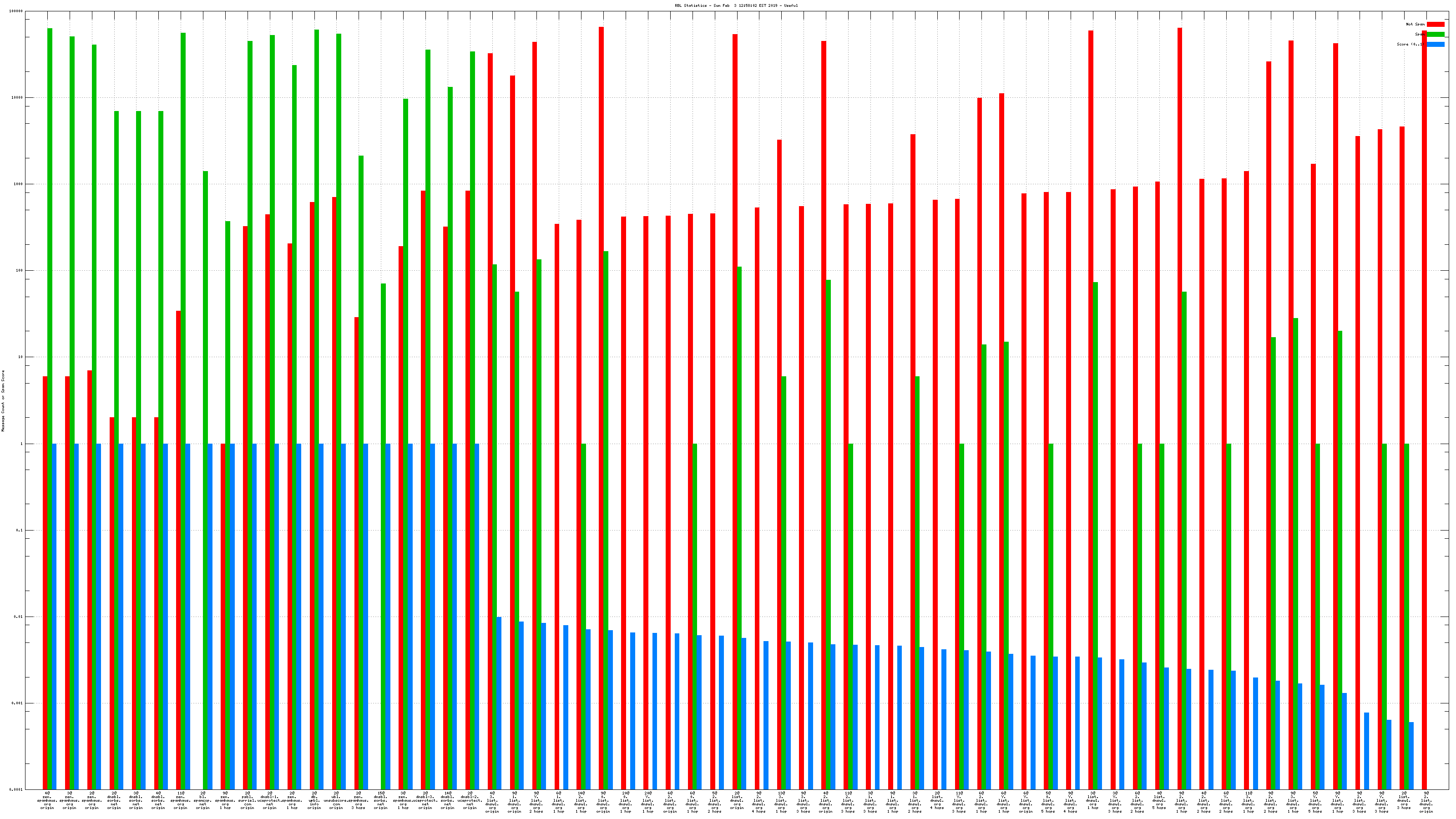
Task: Click the 0.0001 y-axis tick label
Action: pos(16,789)
